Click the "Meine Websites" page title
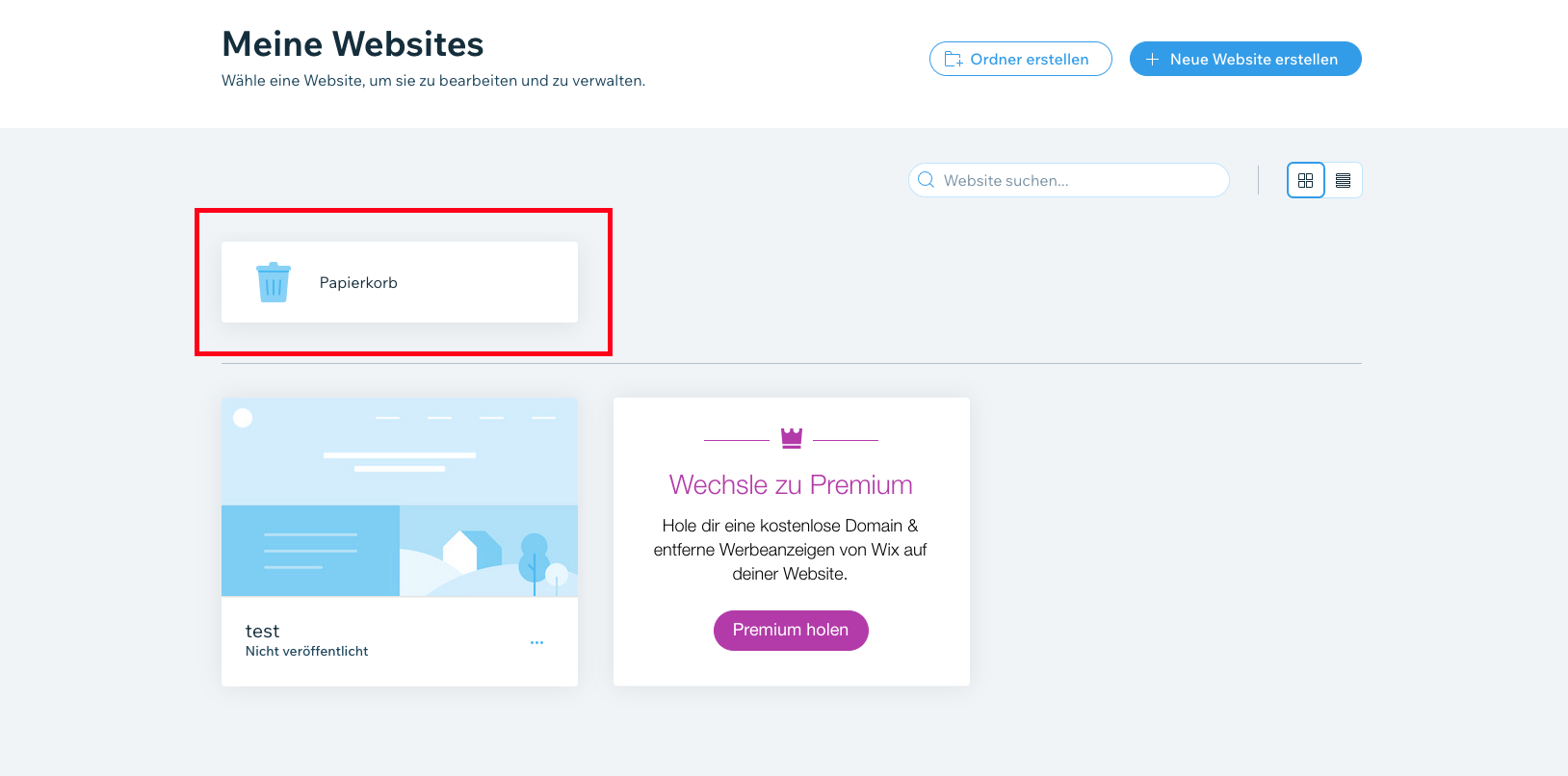 pyautogui.click(x=353, y=44)
